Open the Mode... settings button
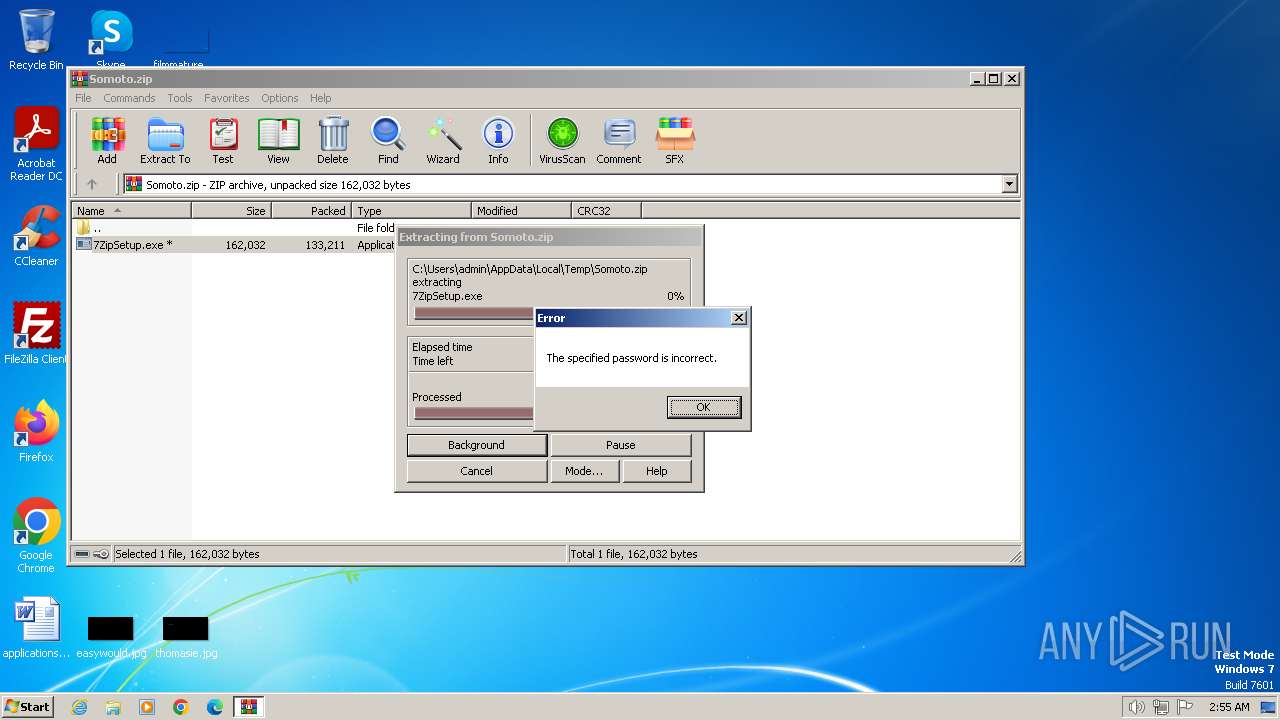 (584, 471)
